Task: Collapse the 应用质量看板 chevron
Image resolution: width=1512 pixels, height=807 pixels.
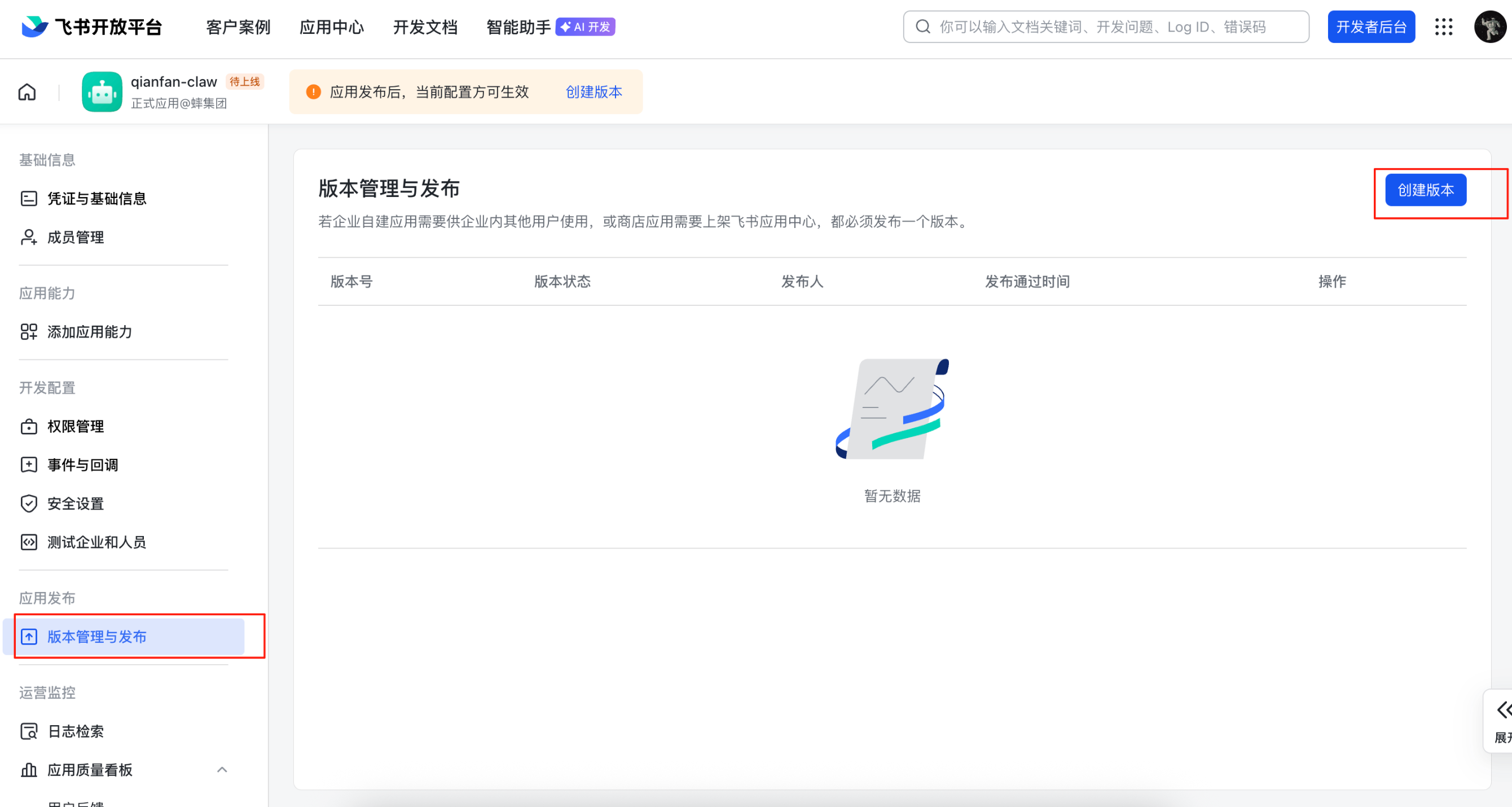Action: click(x=222, y=770)
